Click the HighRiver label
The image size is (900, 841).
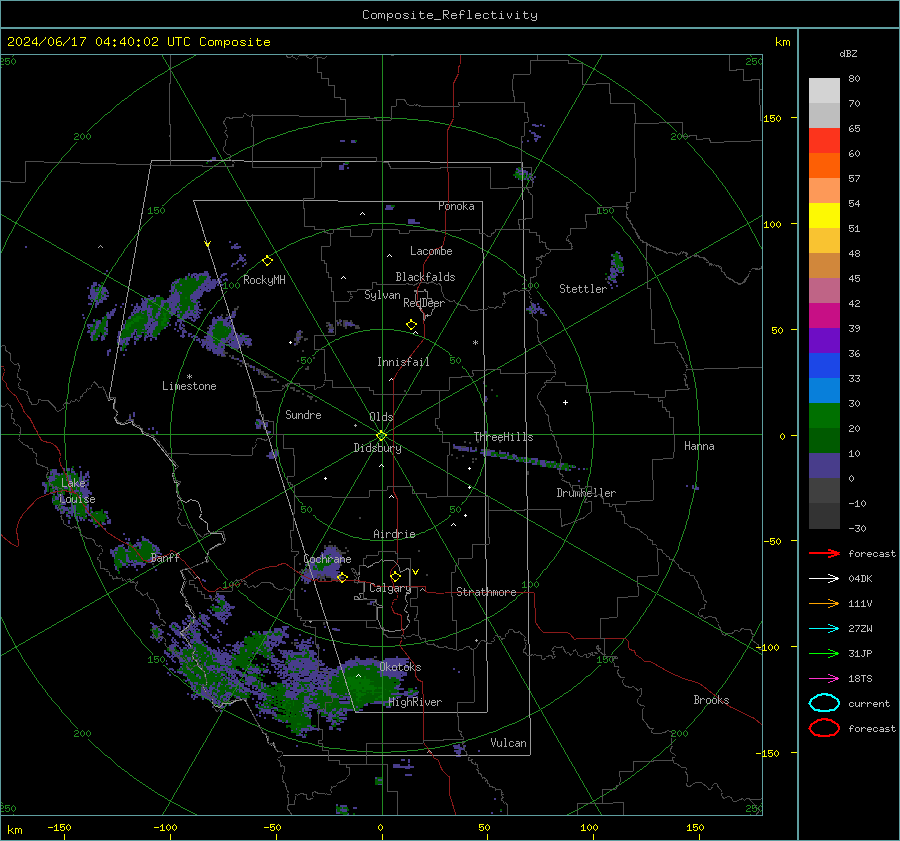[415, 702]
